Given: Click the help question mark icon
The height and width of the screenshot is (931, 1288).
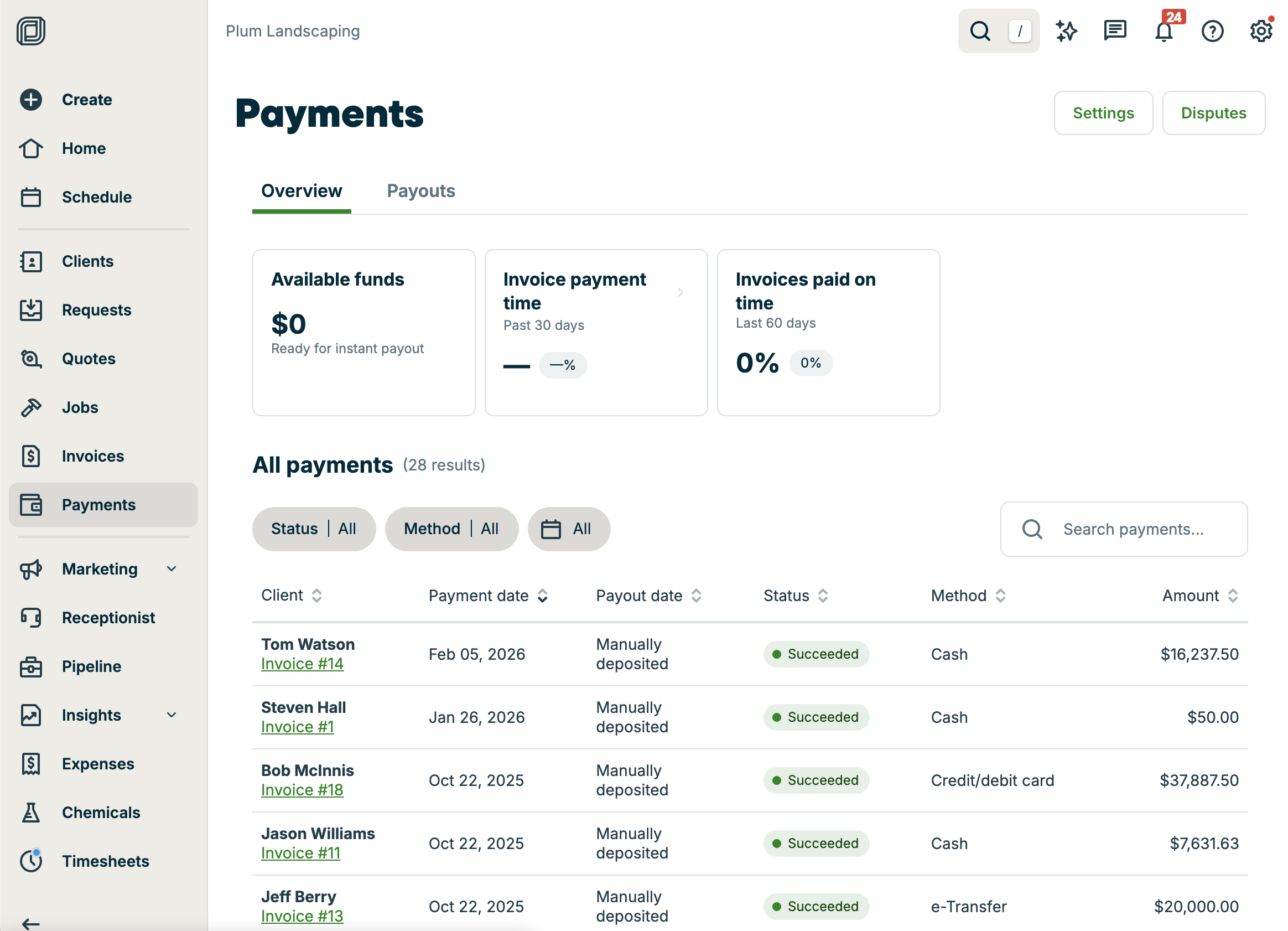Looking at the screenshot, I should (x=1212, y=31).
